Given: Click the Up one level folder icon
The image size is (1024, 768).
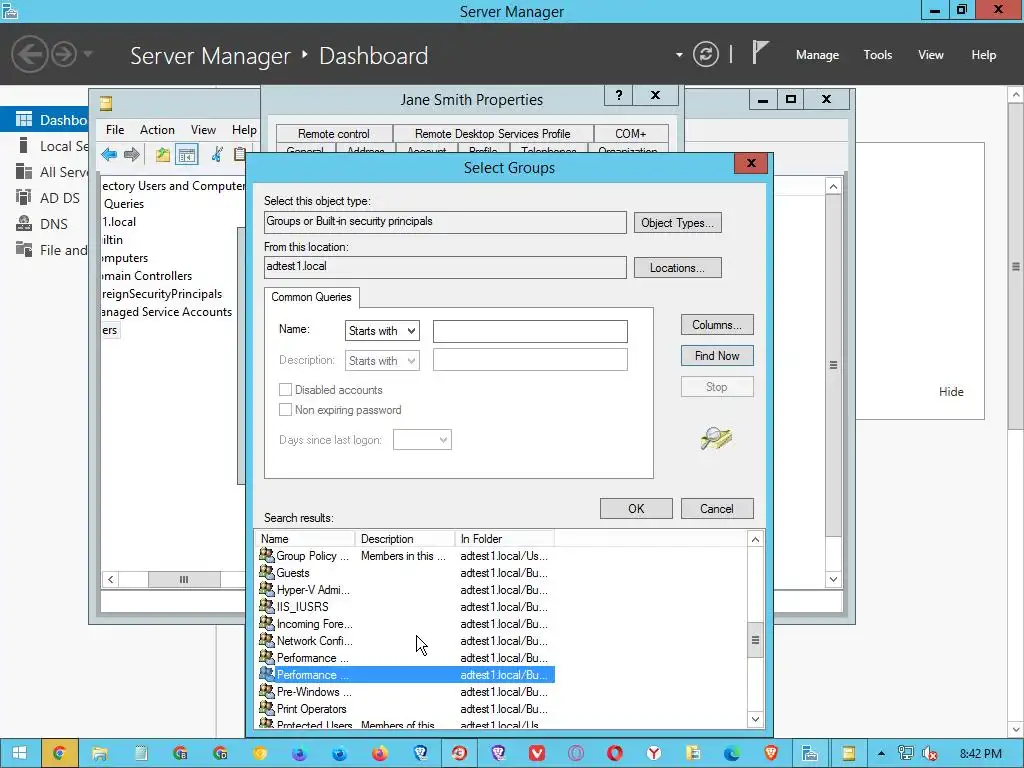Looking at the screenshot, I should click(163, 155).
